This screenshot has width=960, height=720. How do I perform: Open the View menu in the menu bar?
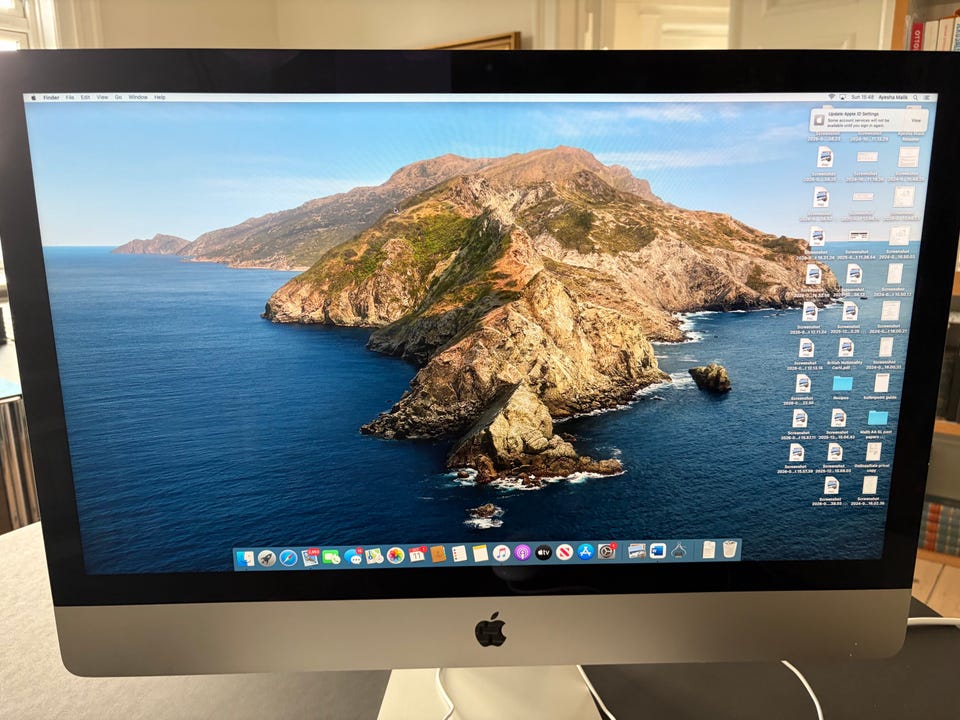(x=102, y=97)
